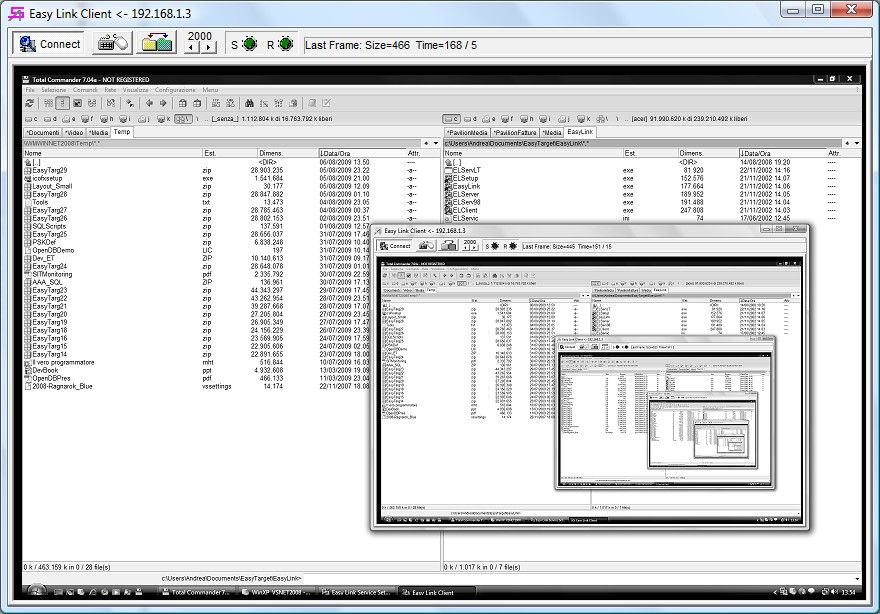The width and height of the screenshot is (880, 614).
Task: Click the green R status indicator
Action: (286, 44)
